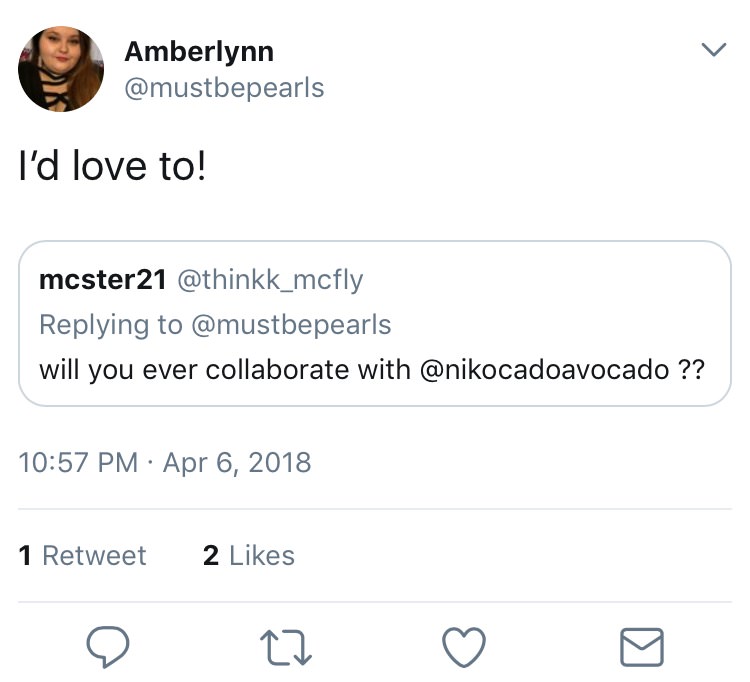Select the "I'd love to!" tweet text

112,166
